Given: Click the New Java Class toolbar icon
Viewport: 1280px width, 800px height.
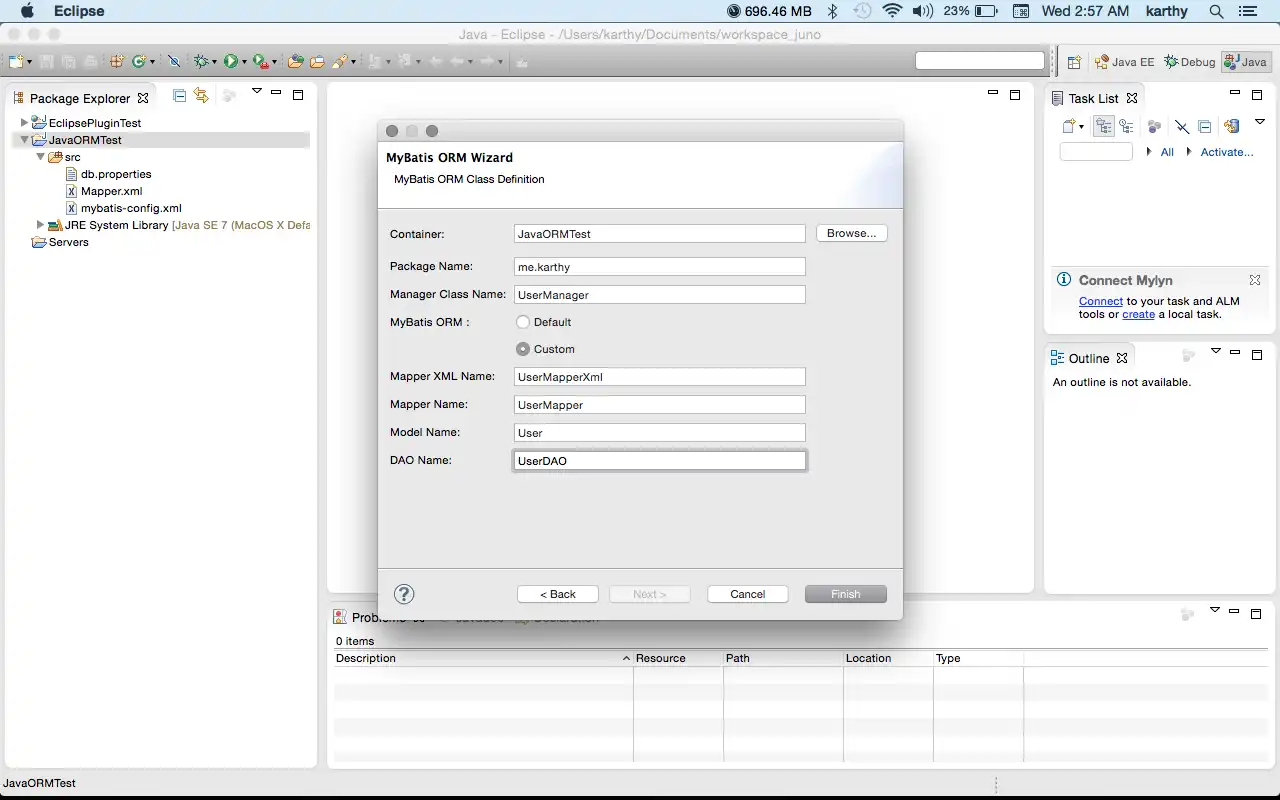Looking at the screenshot, I should [x=139, y=61].
